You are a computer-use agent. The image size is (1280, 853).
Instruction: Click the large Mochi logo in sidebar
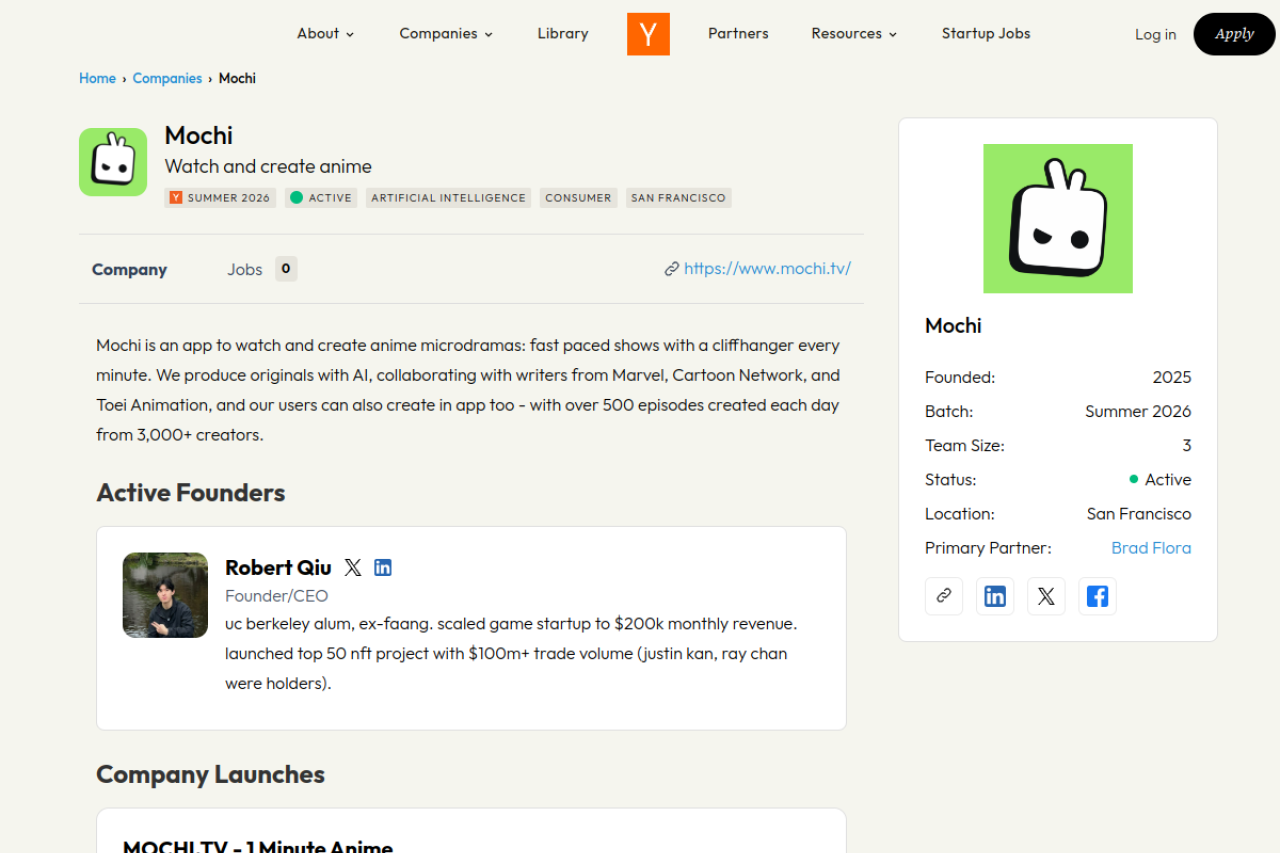click(1058, 218)
